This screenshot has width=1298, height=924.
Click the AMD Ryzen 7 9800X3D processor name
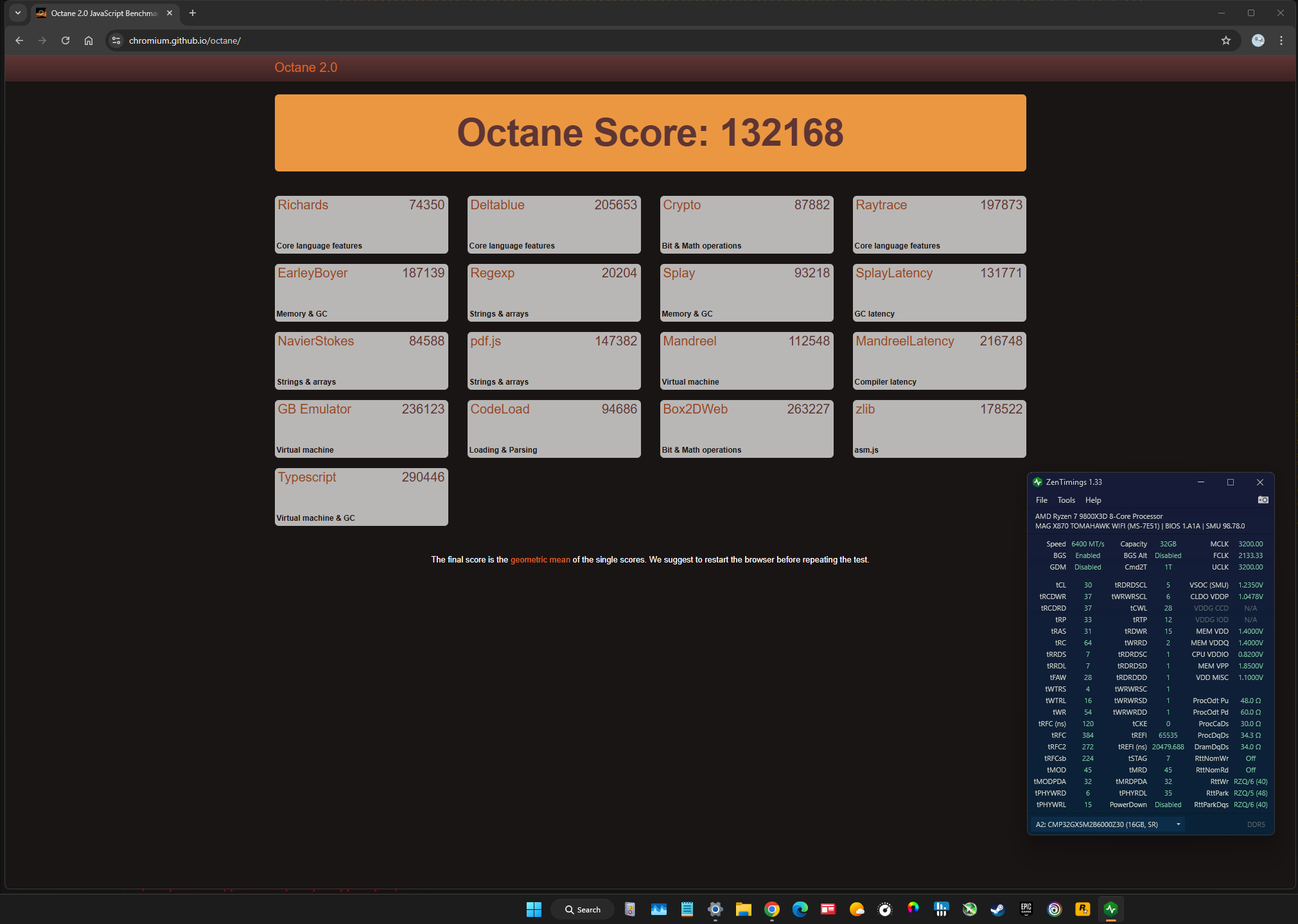pos(1098,516)
